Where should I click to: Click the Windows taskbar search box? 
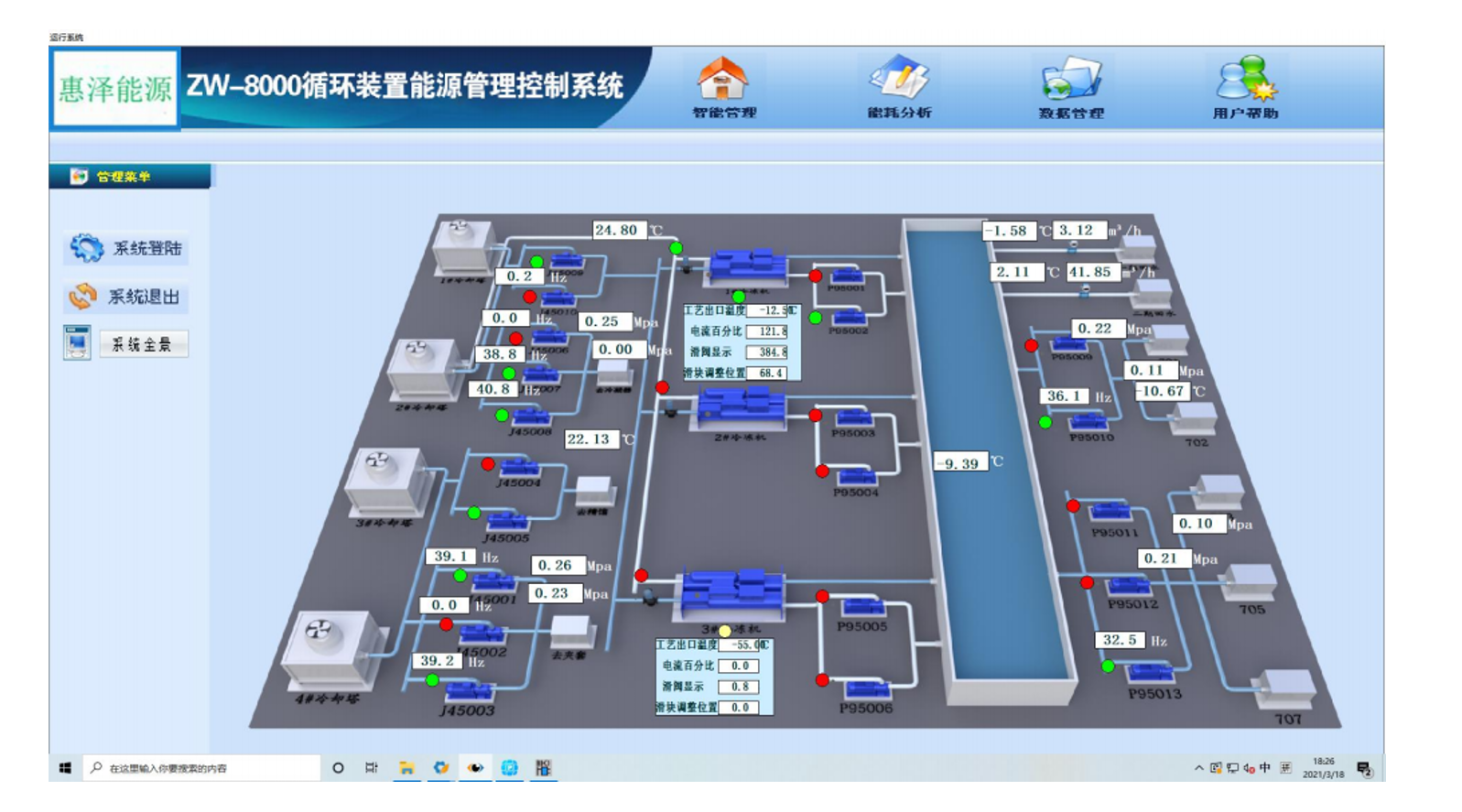[x=201, y=768]
